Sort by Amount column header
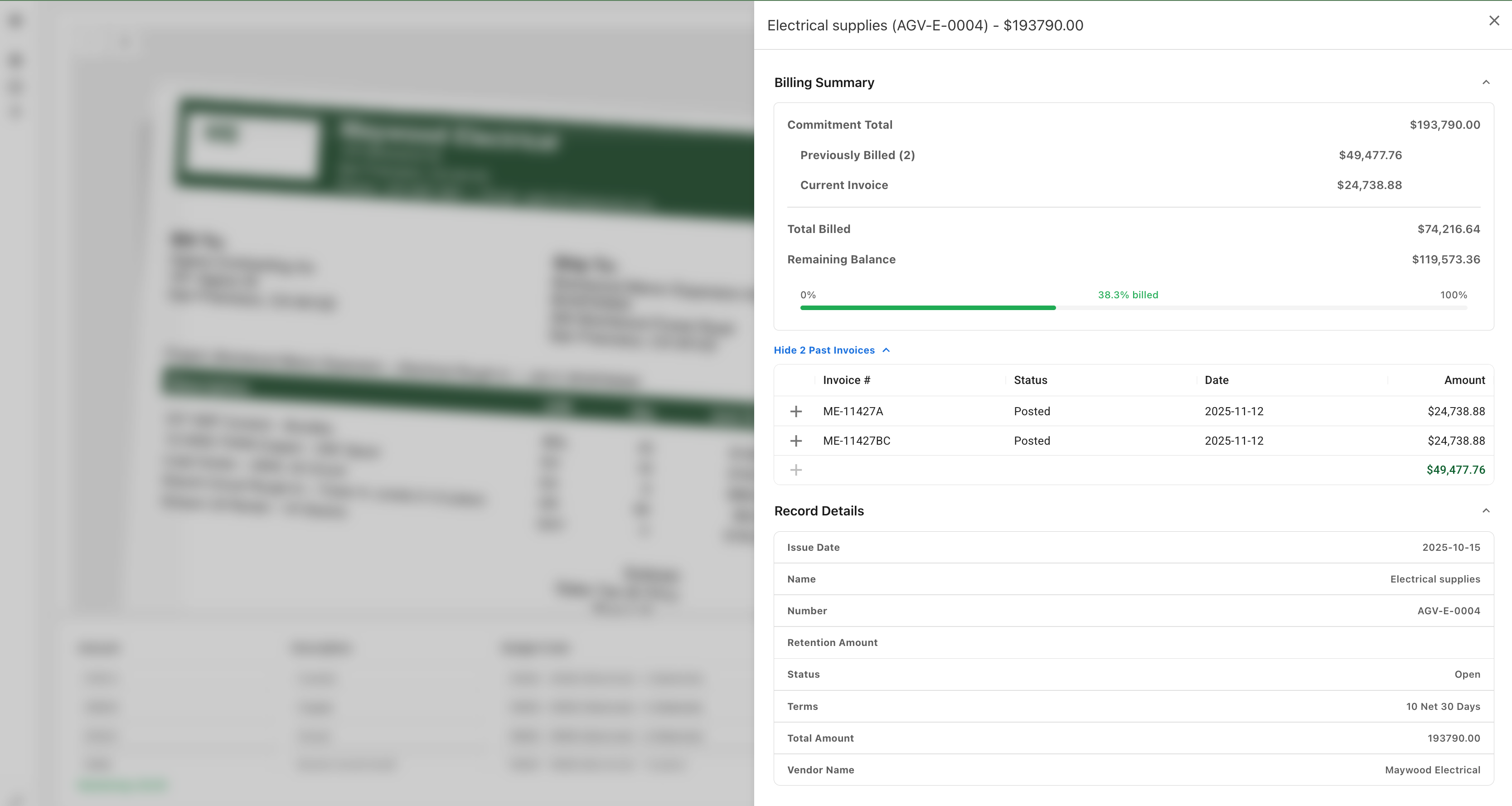Image resolution: width=1512 pixels, height=806 pixels. (1464, 380)
